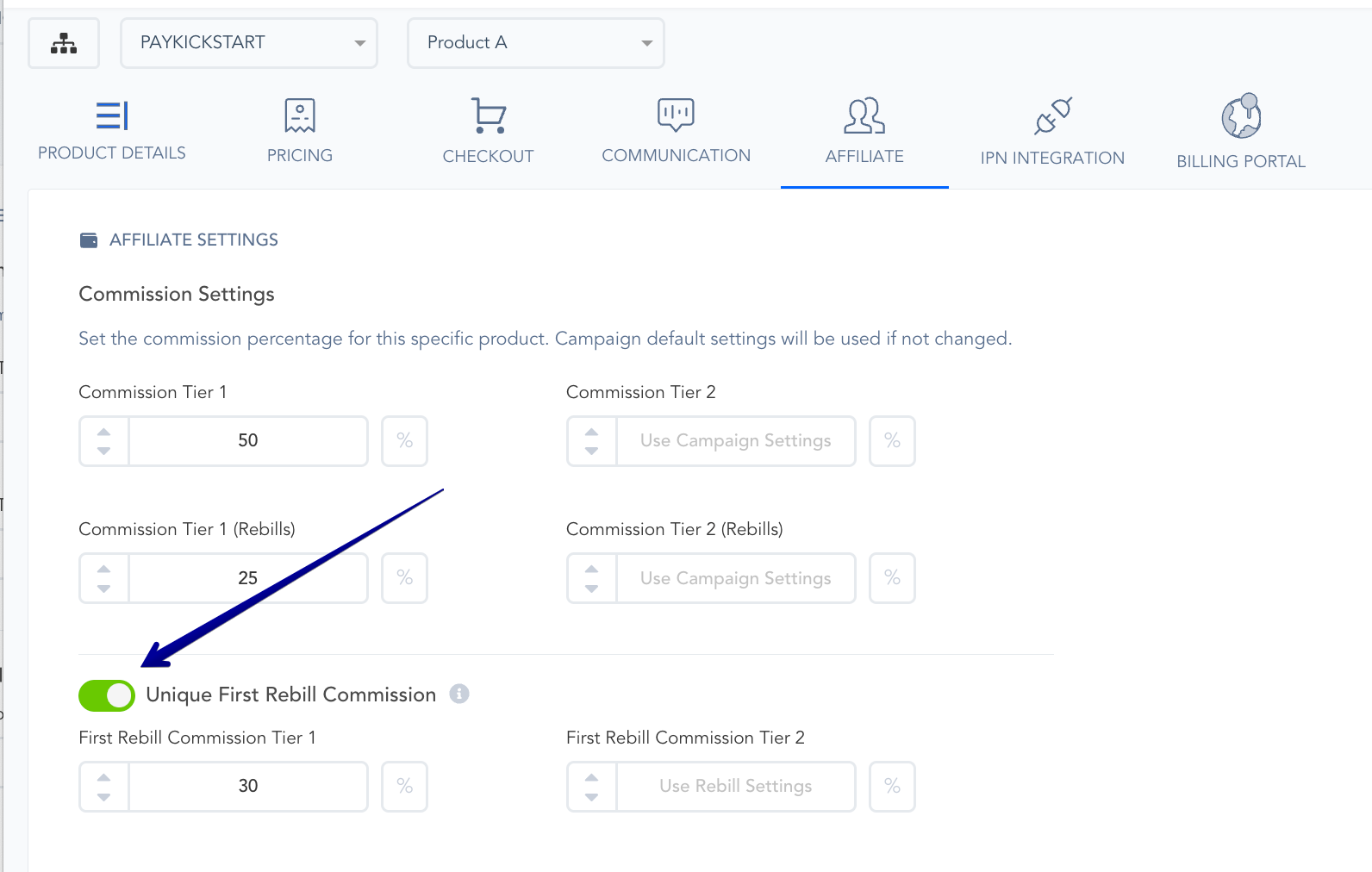Click the Checkout shopping cart icon
The height and width of the screenshot is (872, 1372).
tap(489, 115)
